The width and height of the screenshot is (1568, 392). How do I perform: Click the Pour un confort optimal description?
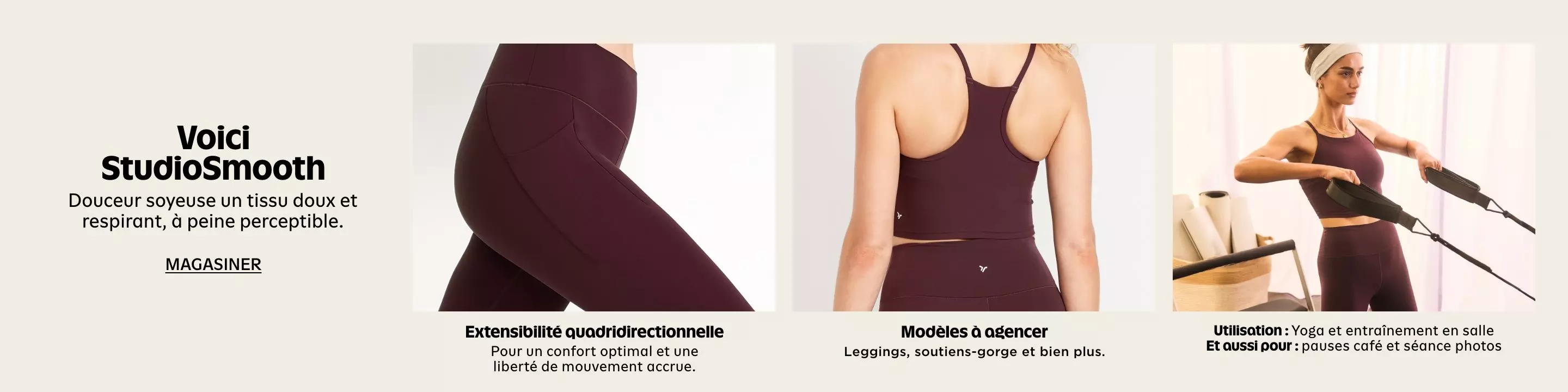coord(594,351)
